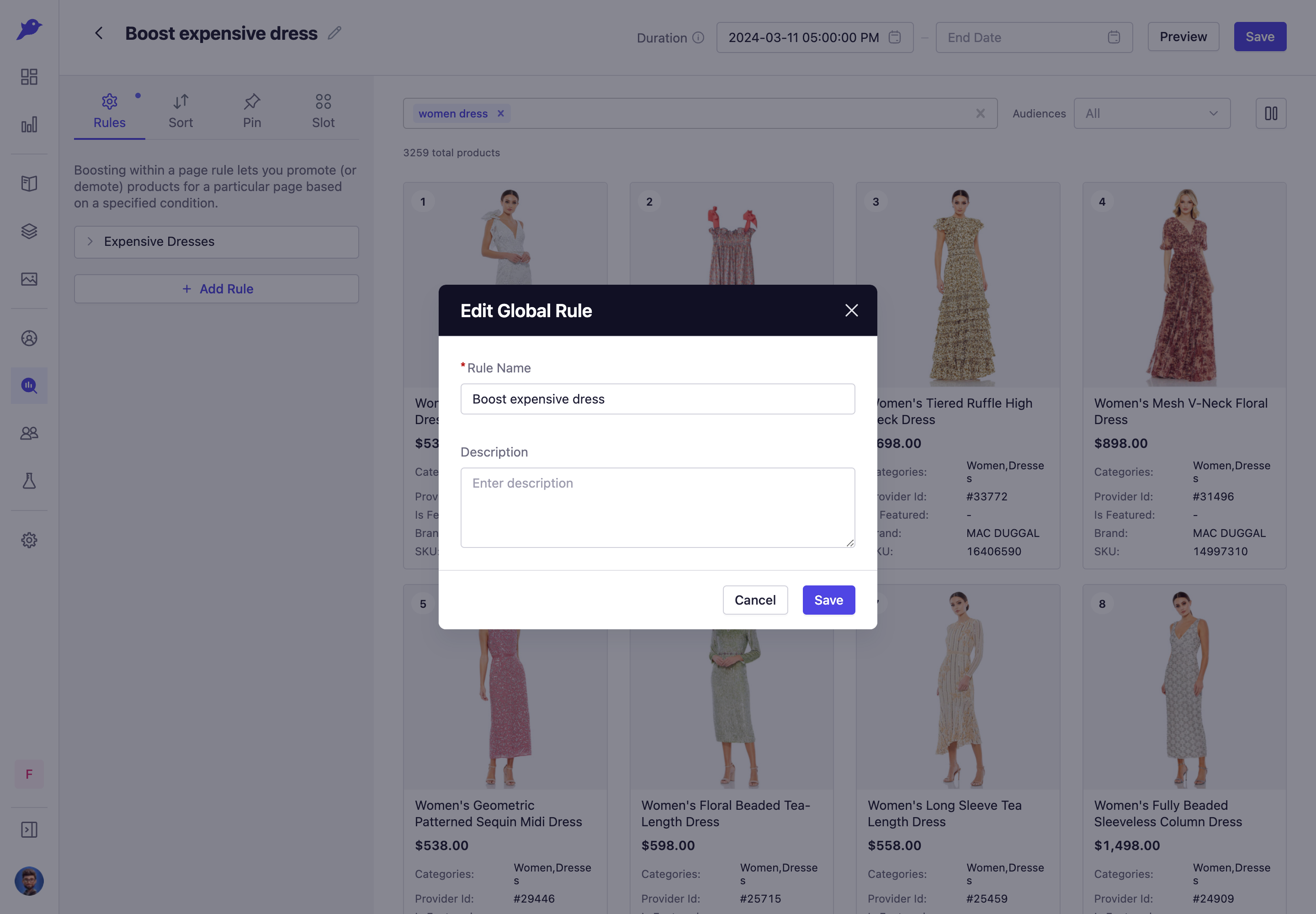Image resolution: width=1316 pixels, height=914 pixels.
Task: Open the image gallery icon in sidebar
Action: coord(29,279)
